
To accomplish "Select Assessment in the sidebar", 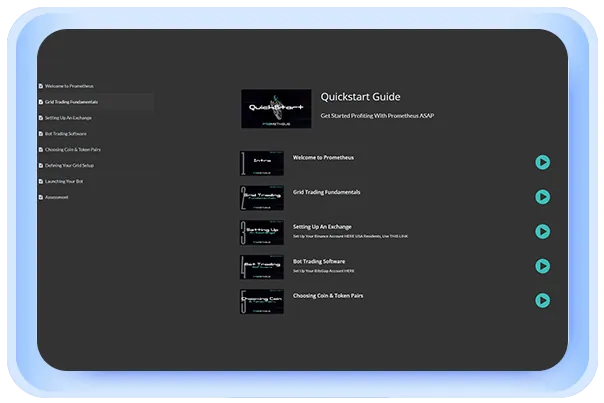I will tap(57, 197).
